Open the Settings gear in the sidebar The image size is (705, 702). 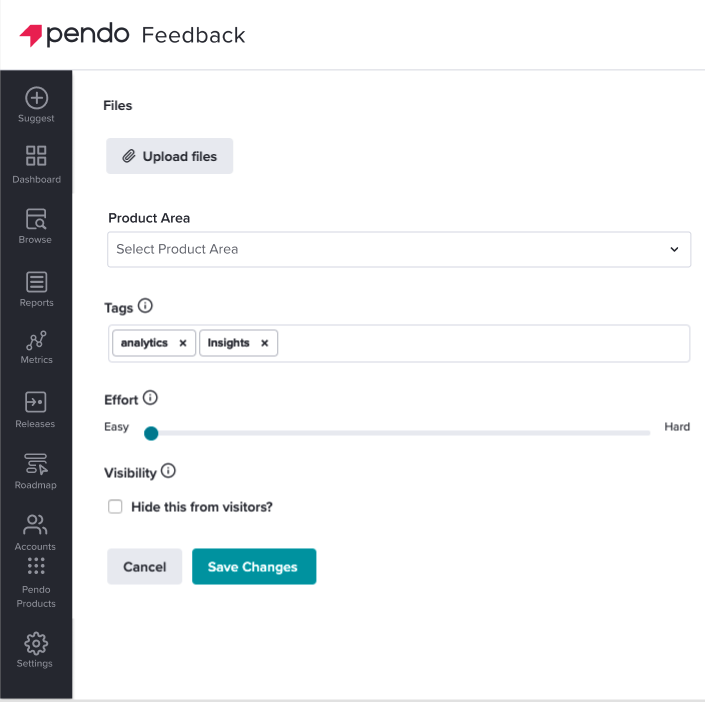pos(36,643)
